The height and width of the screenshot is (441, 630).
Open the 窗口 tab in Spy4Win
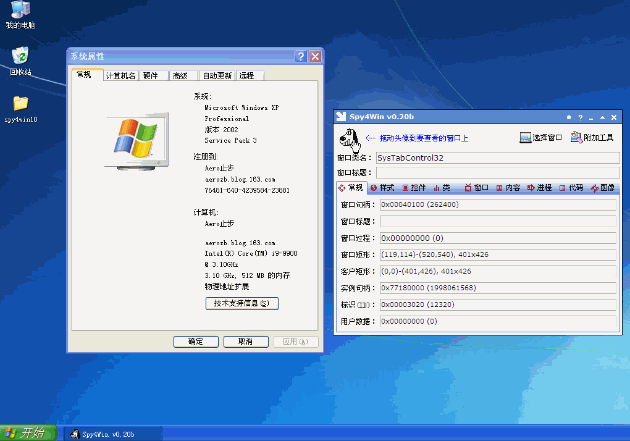coord(477,188)
